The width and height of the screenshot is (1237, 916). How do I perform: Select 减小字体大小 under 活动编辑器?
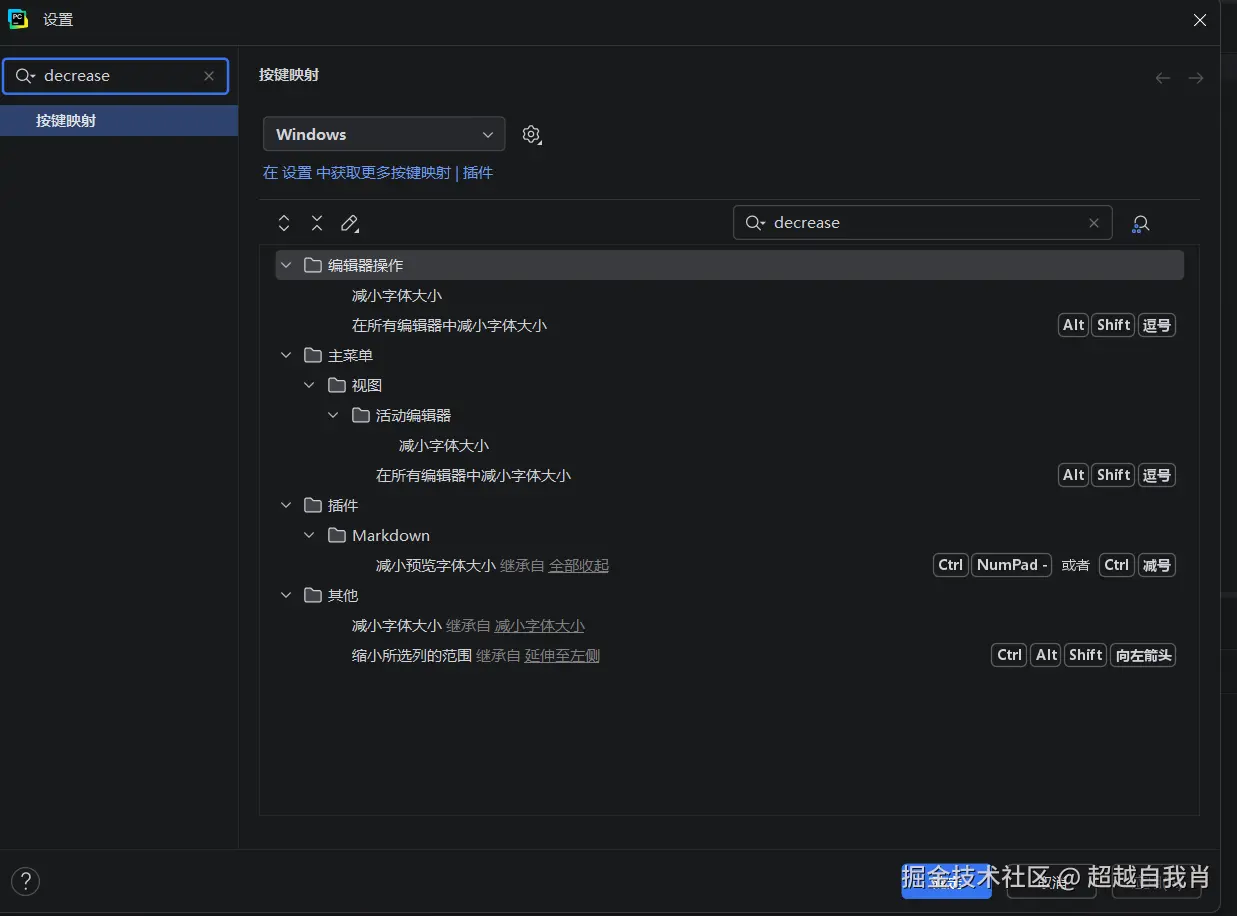click(444, 445)
